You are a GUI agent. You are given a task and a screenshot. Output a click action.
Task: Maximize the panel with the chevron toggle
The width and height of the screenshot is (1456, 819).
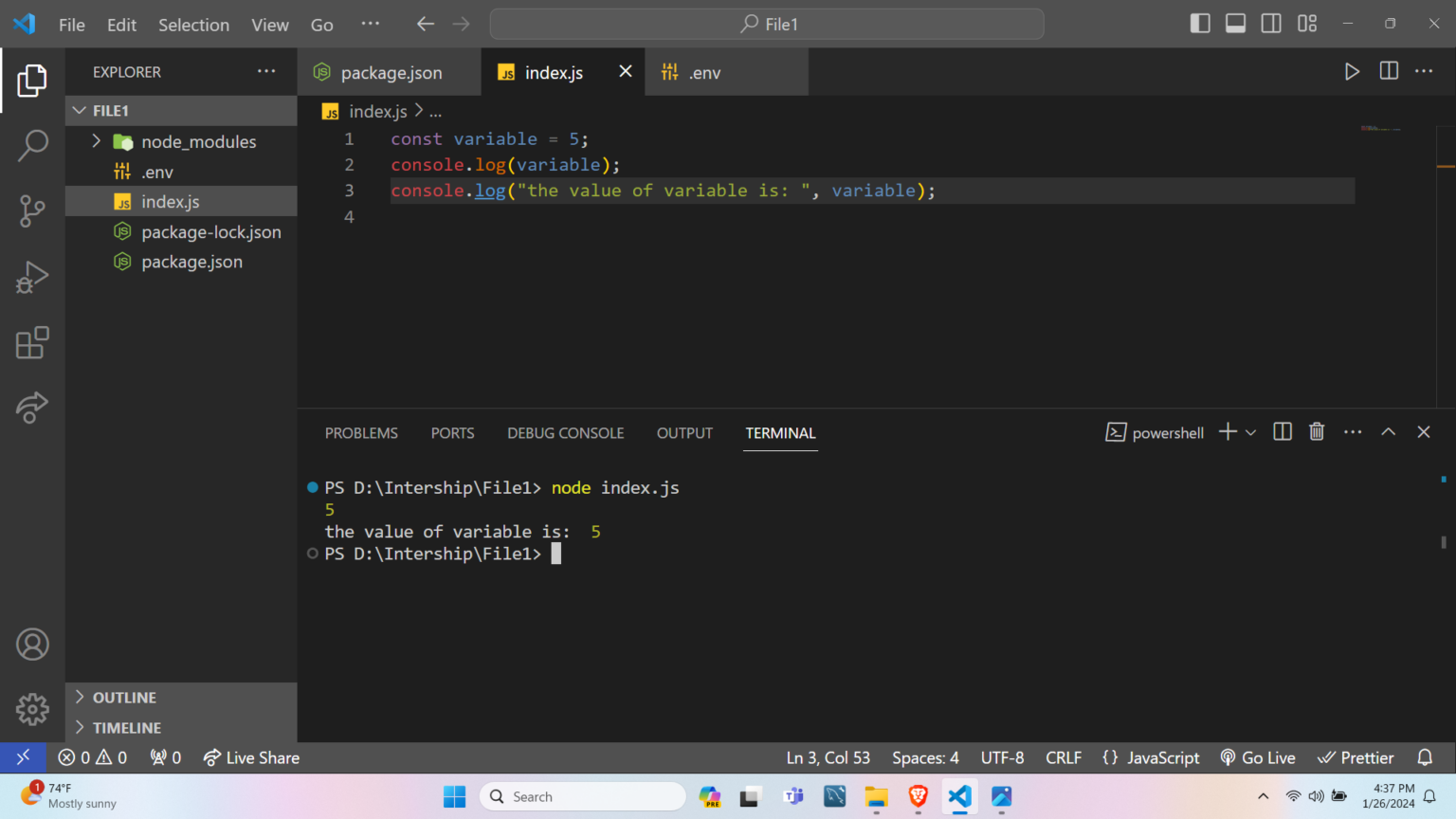pos(1388,431)
